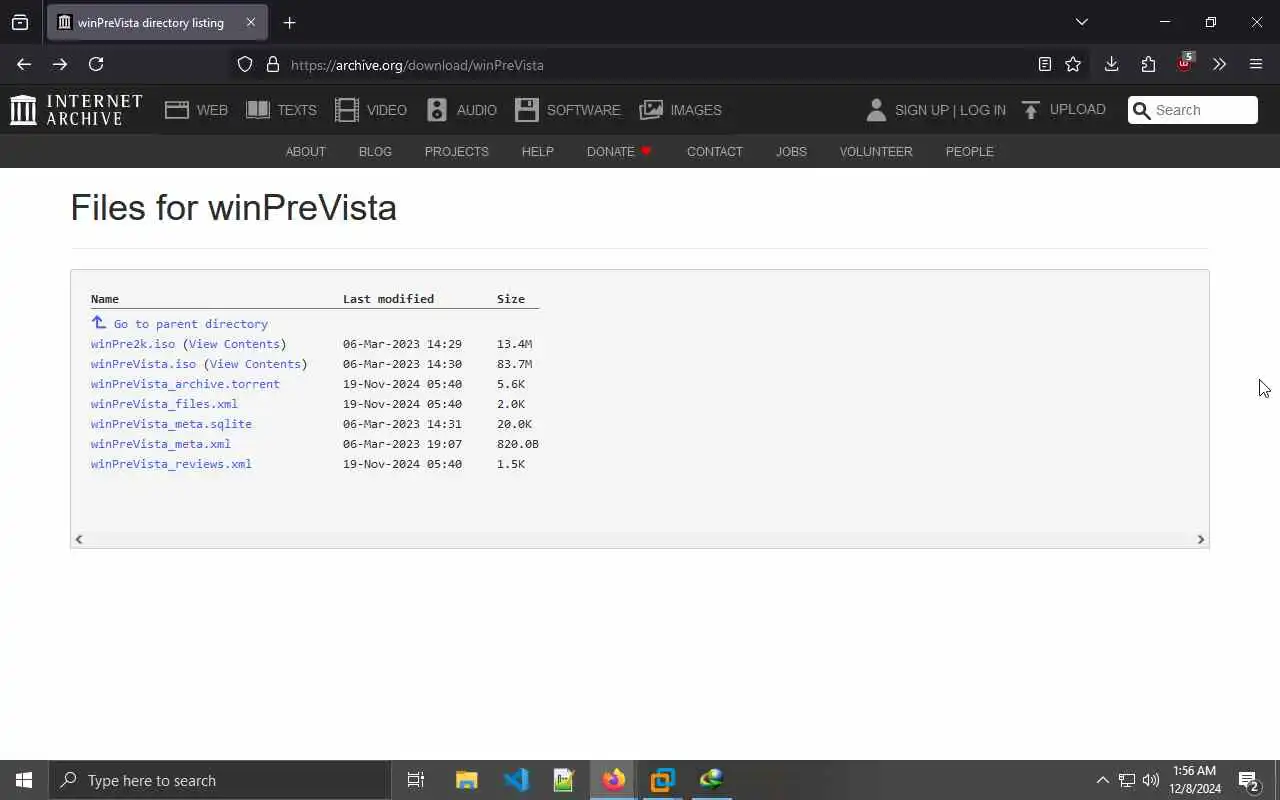Click listing scrollbar right arrow

coord(1201,539)
